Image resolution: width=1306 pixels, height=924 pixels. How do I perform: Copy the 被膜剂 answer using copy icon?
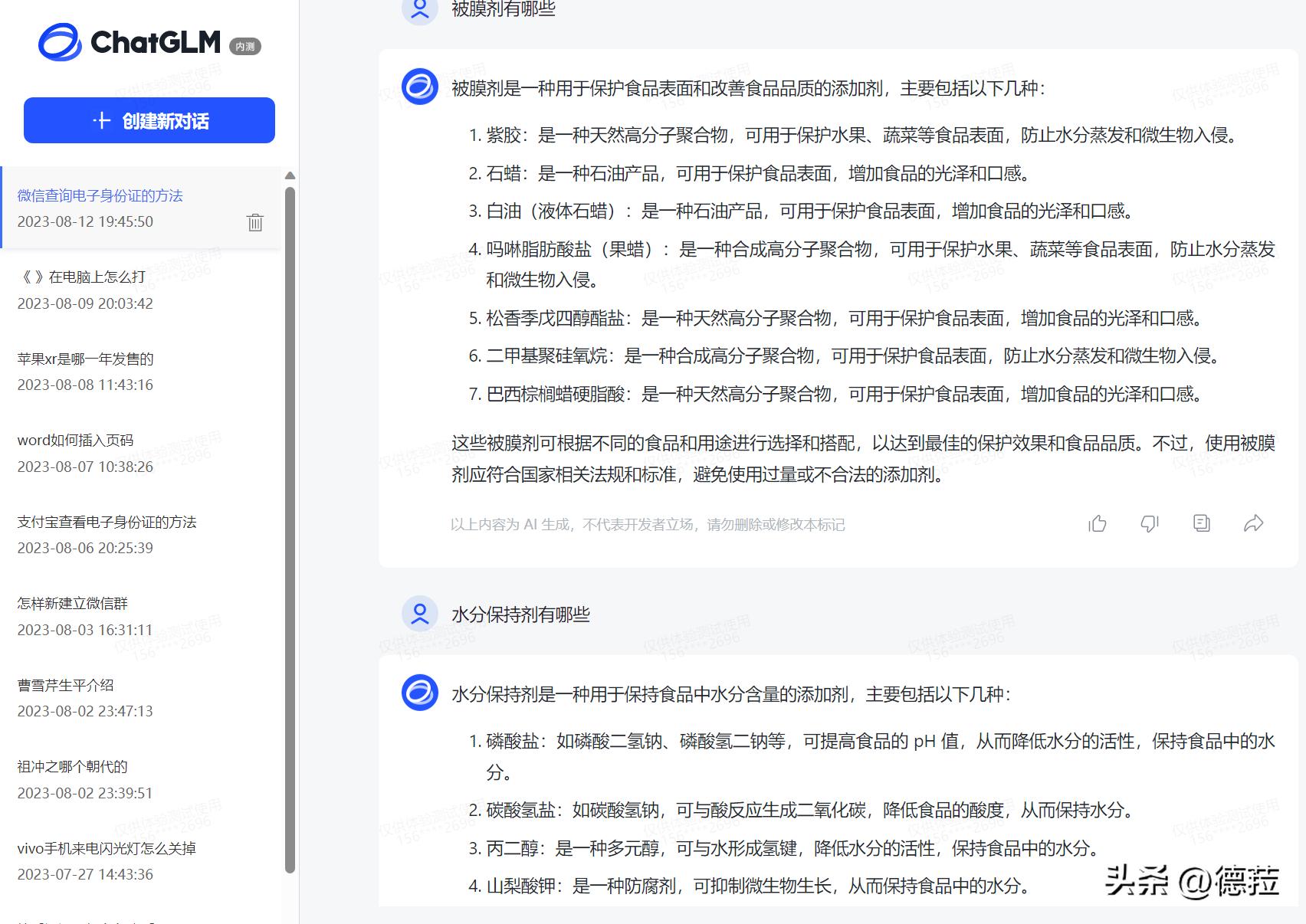(1201, 523)
